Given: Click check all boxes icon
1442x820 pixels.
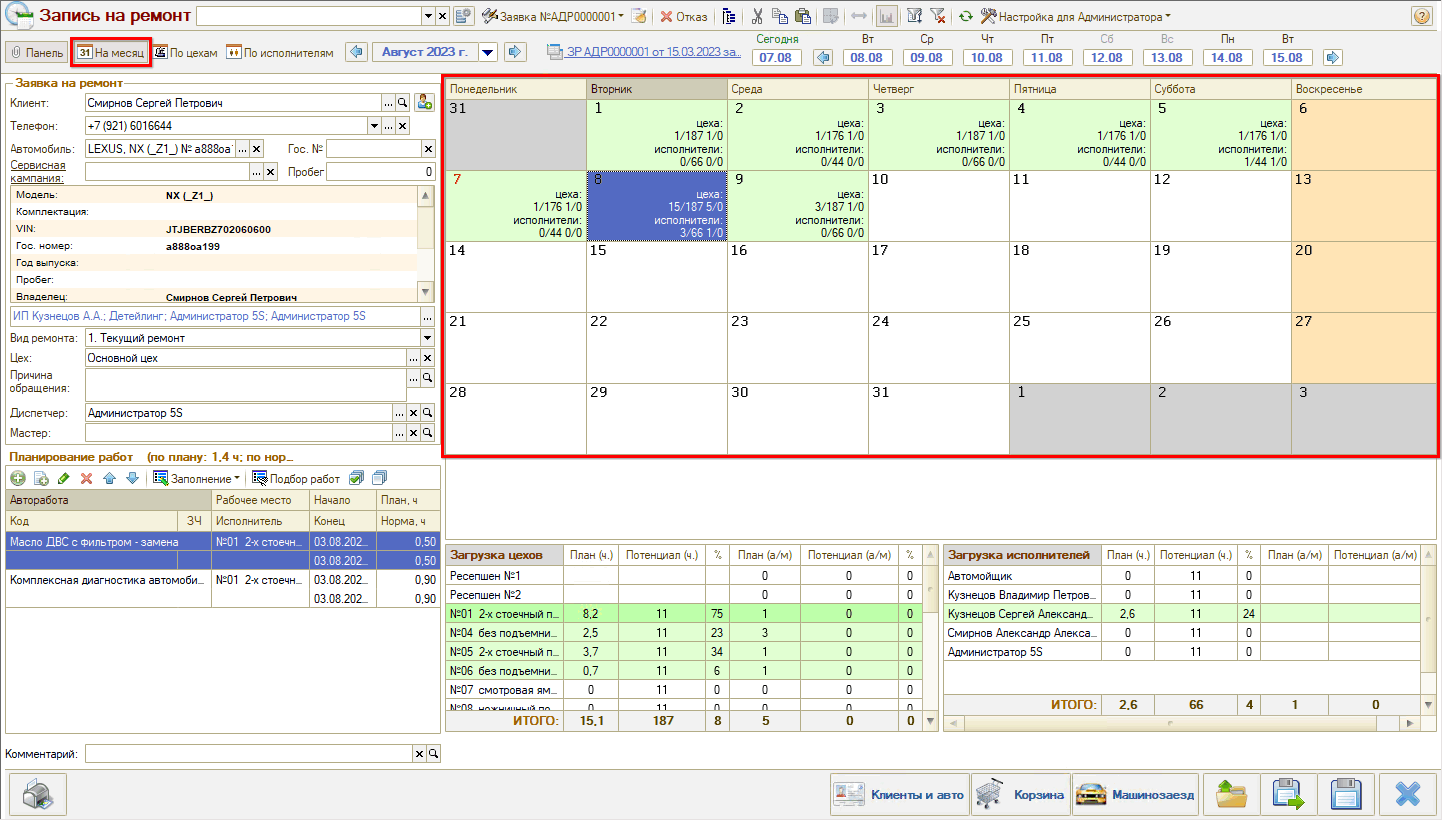Looking at the screenshot, I should tap(357, 479).
